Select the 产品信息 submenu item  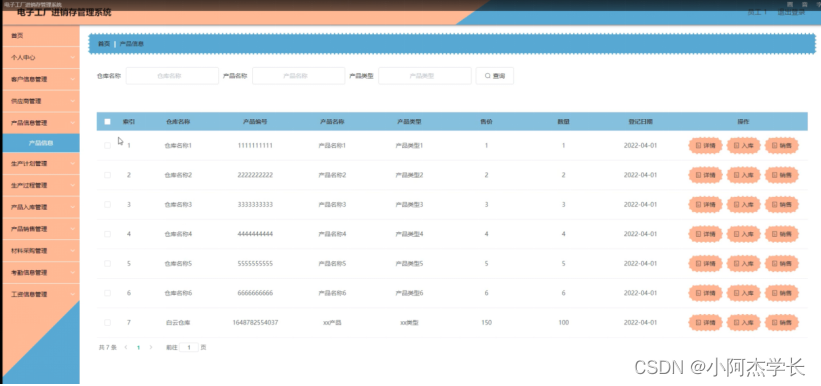[x=41, y=143]
